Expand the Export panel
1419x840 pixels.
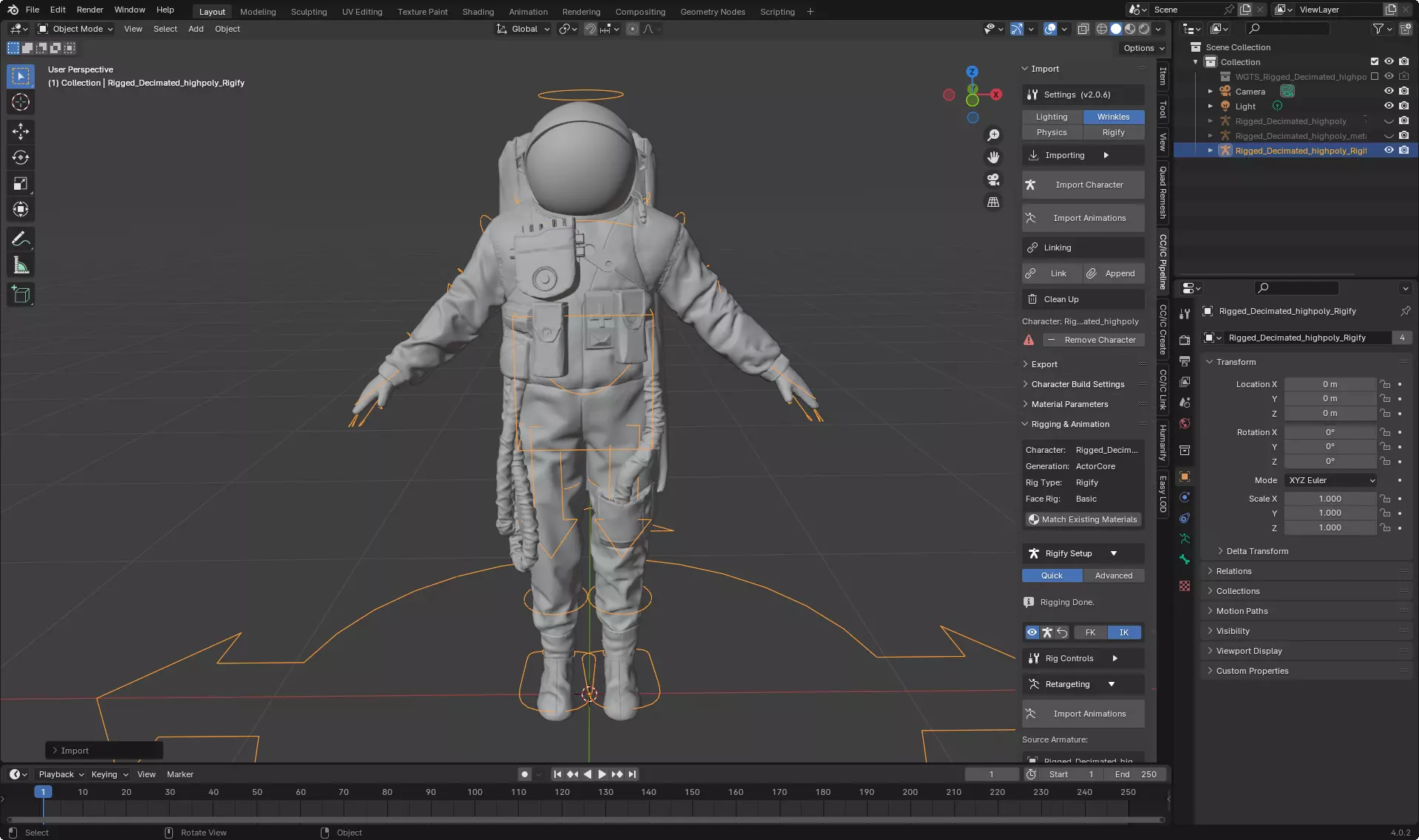(x=1044, y=364)
